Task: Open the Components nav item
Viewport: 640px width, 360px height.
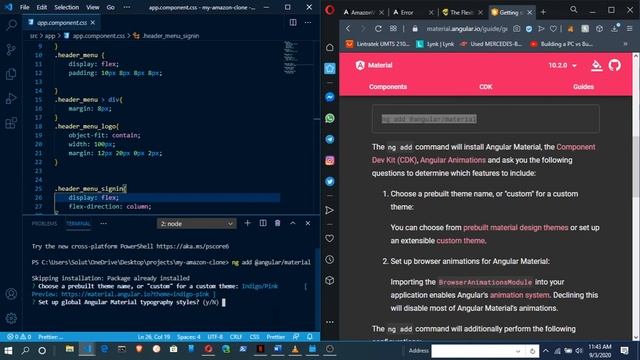Action: coord(388,87)
